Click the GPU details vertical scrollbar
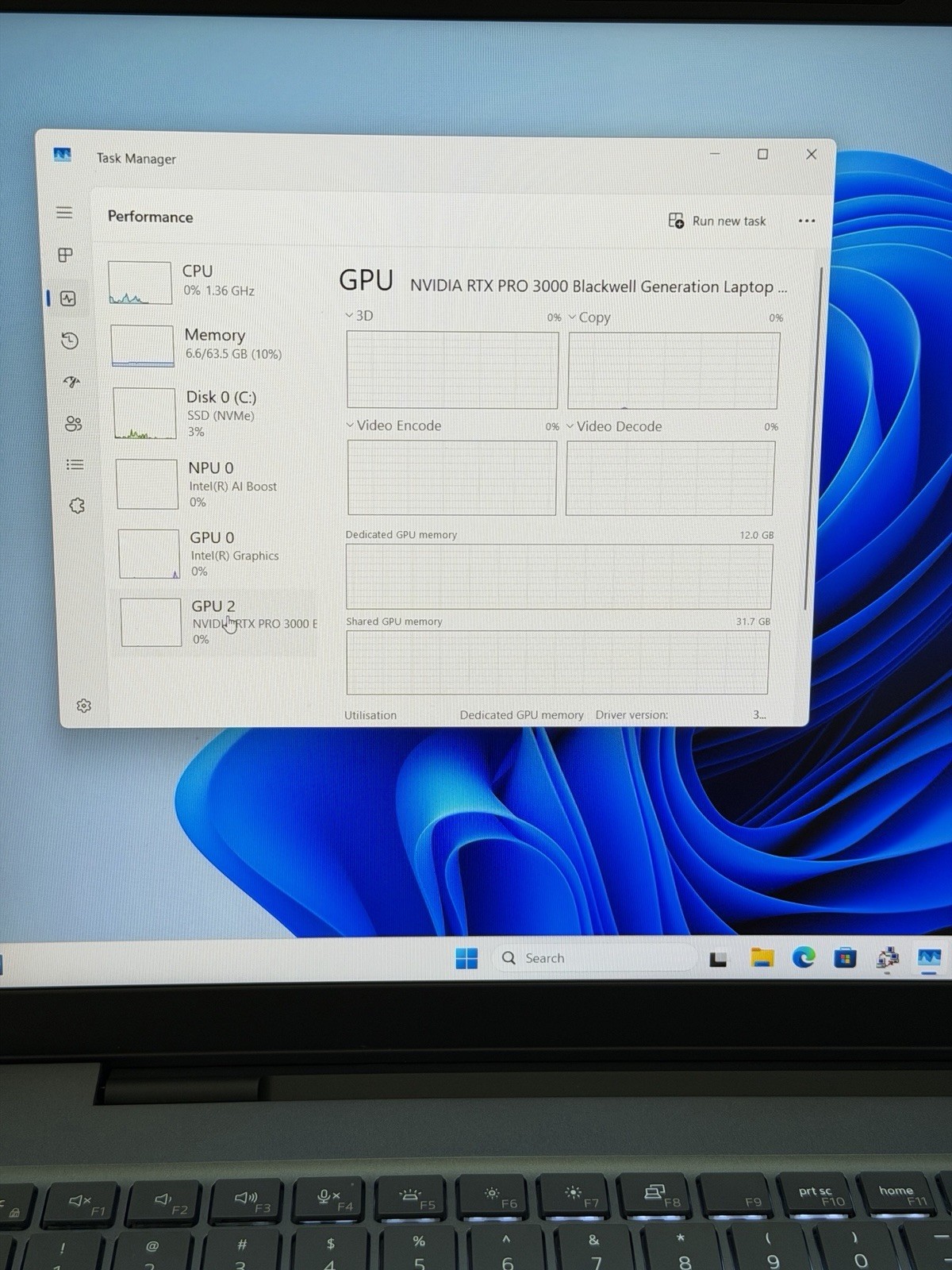952x1270 pixels. tap(812, 438)
